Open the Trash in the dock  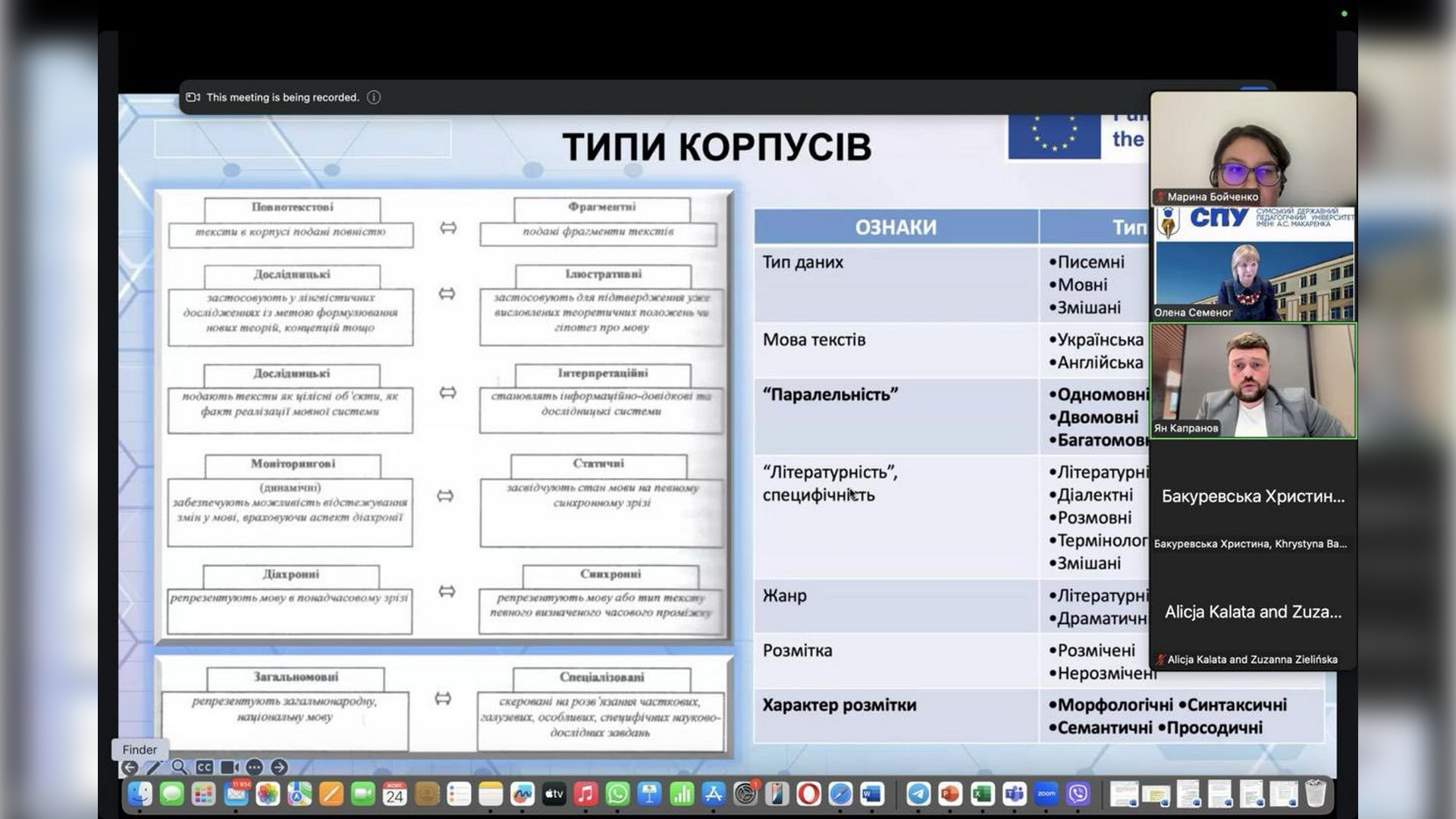(1316, 794)
